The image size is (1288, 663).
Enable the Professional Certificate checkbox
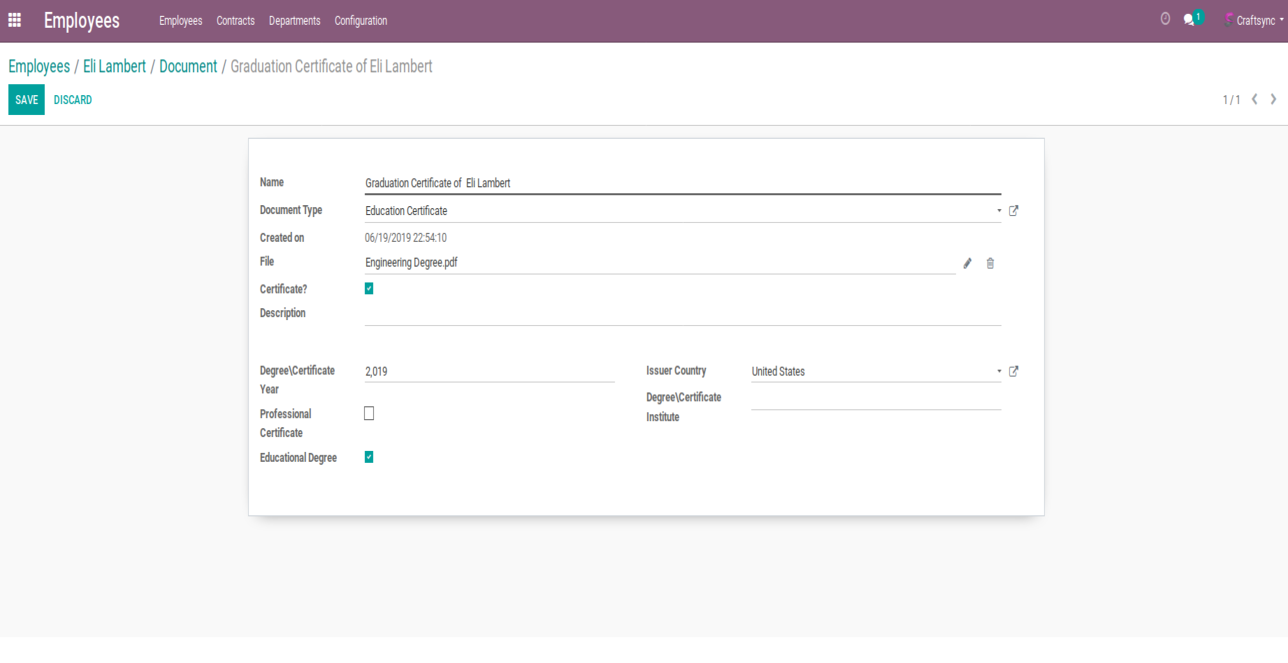pyautogui.click(x=369, y=413)
